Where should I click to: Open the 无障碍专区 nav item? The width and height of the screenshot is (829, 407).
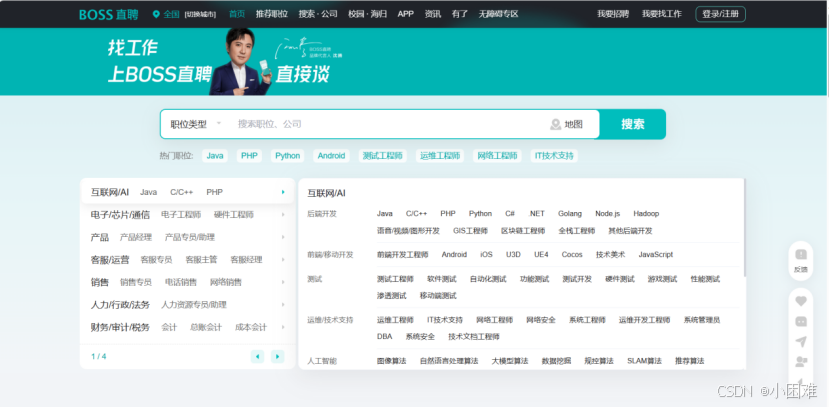(499, 14)
